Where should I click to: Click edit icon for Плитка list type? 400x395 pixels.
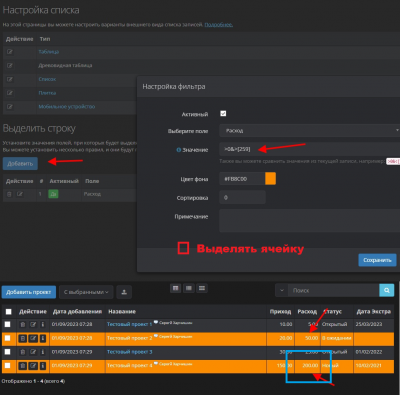pos(10,93)
